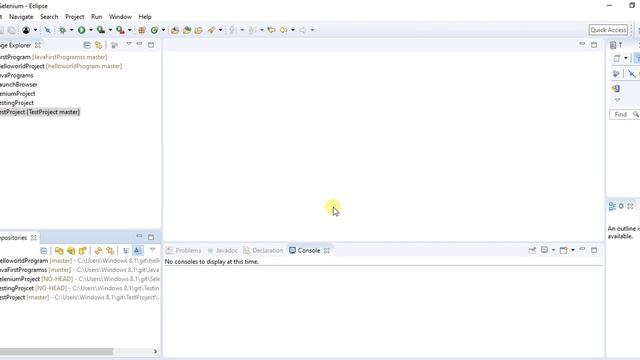
Task: Open Git Repositories view menu triangle
Action: pos(152,250)
